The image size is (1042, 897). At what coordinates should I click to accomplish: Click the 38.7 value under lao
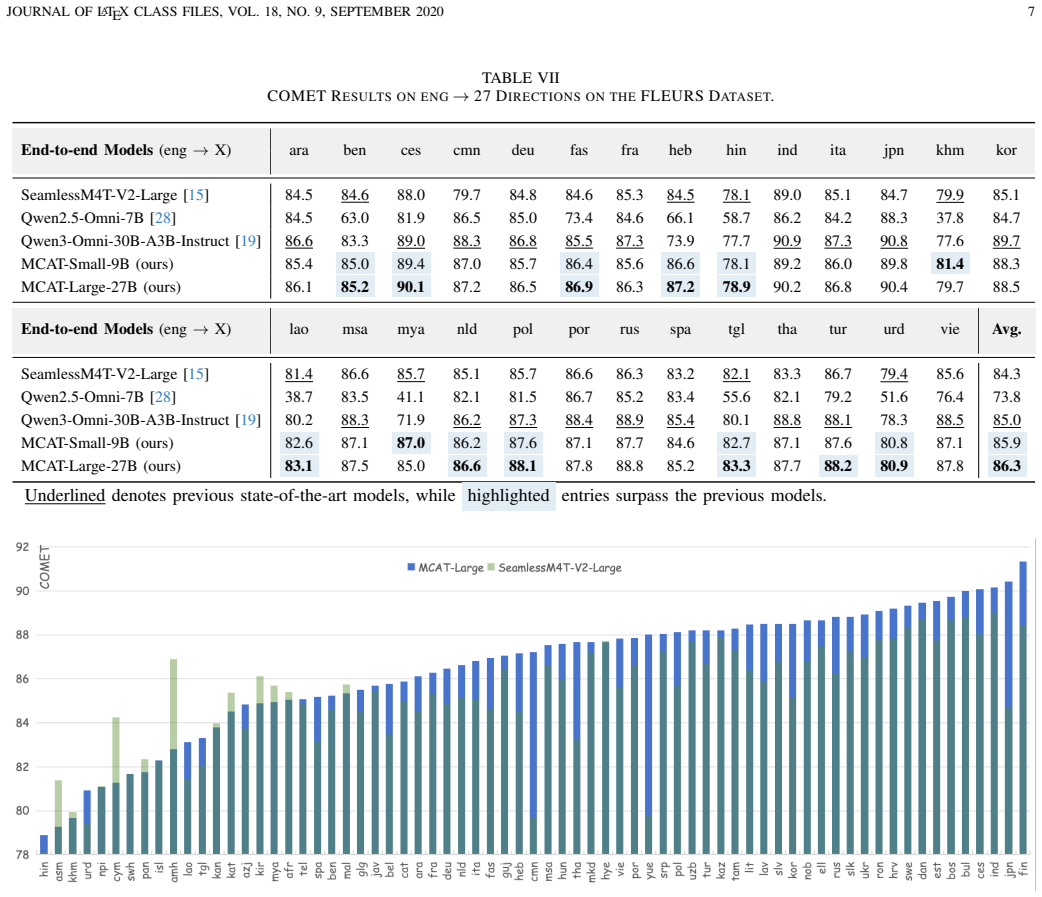click(298, 397)
